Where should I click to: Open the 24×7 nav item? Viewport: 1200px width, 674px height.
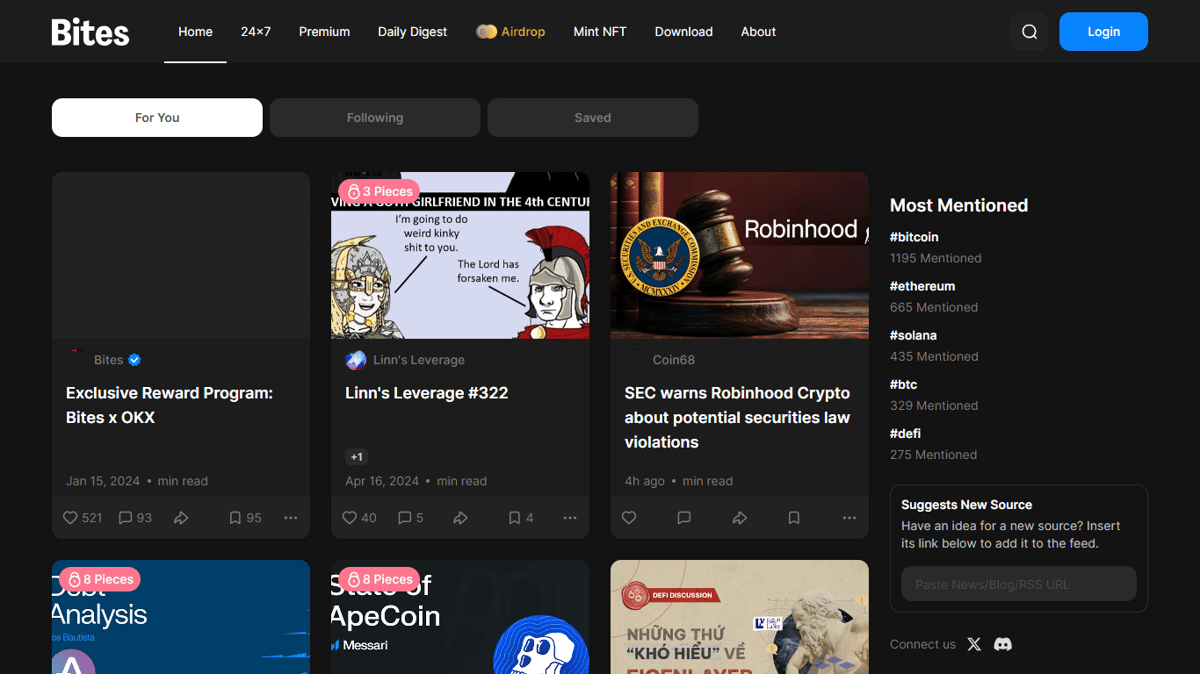[256, 32]
